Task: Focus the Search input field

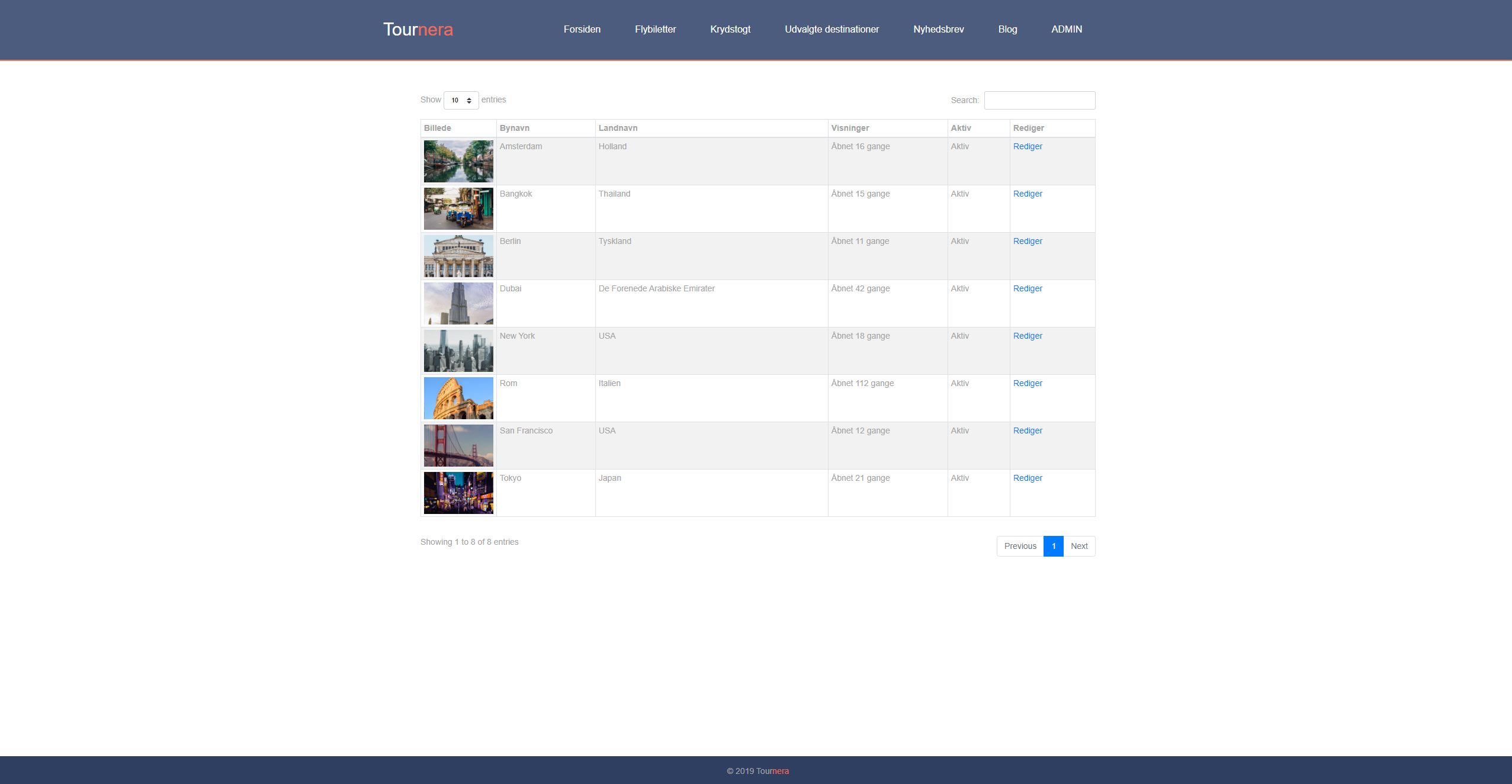Action: pos(1039,100)
